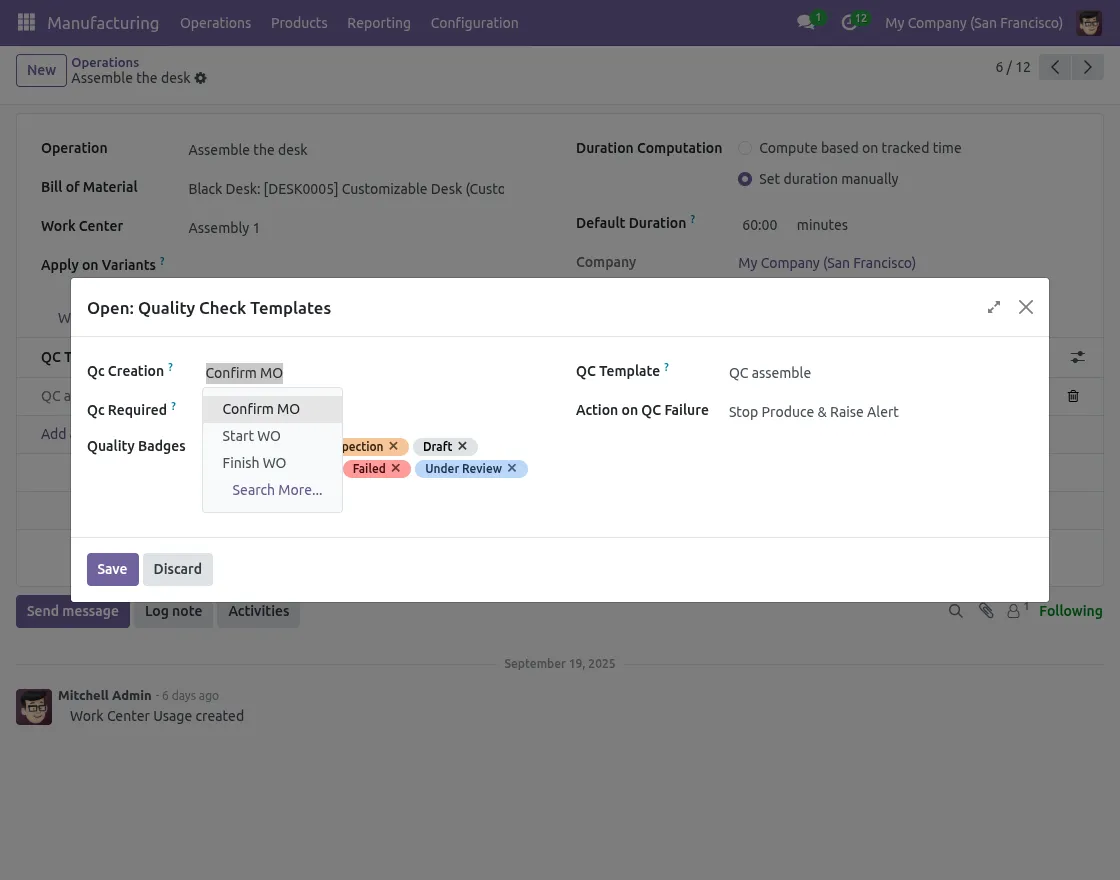Open the user avatar menu

point(1089,23)
